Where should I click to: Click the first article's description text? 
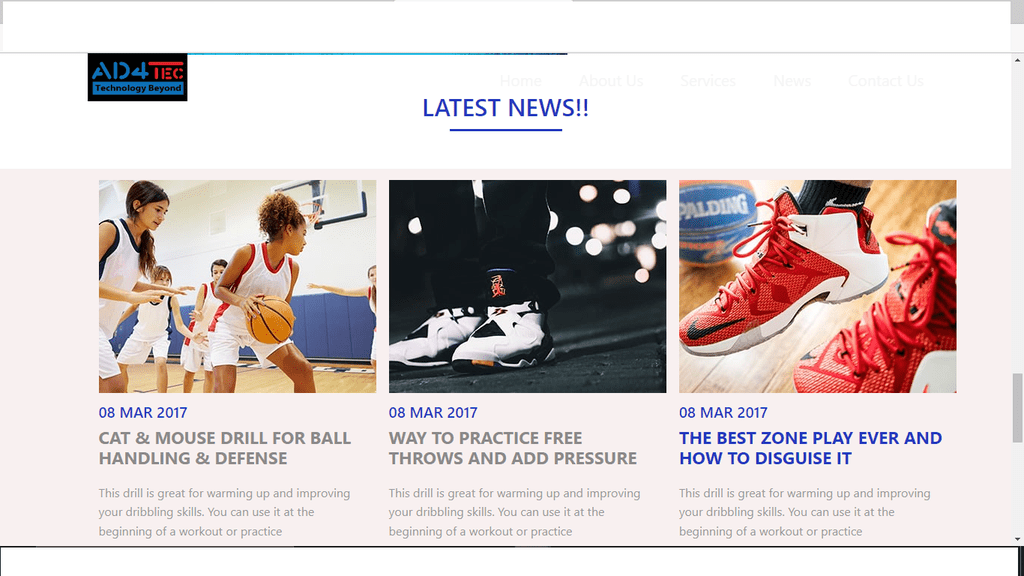[225, 512]
